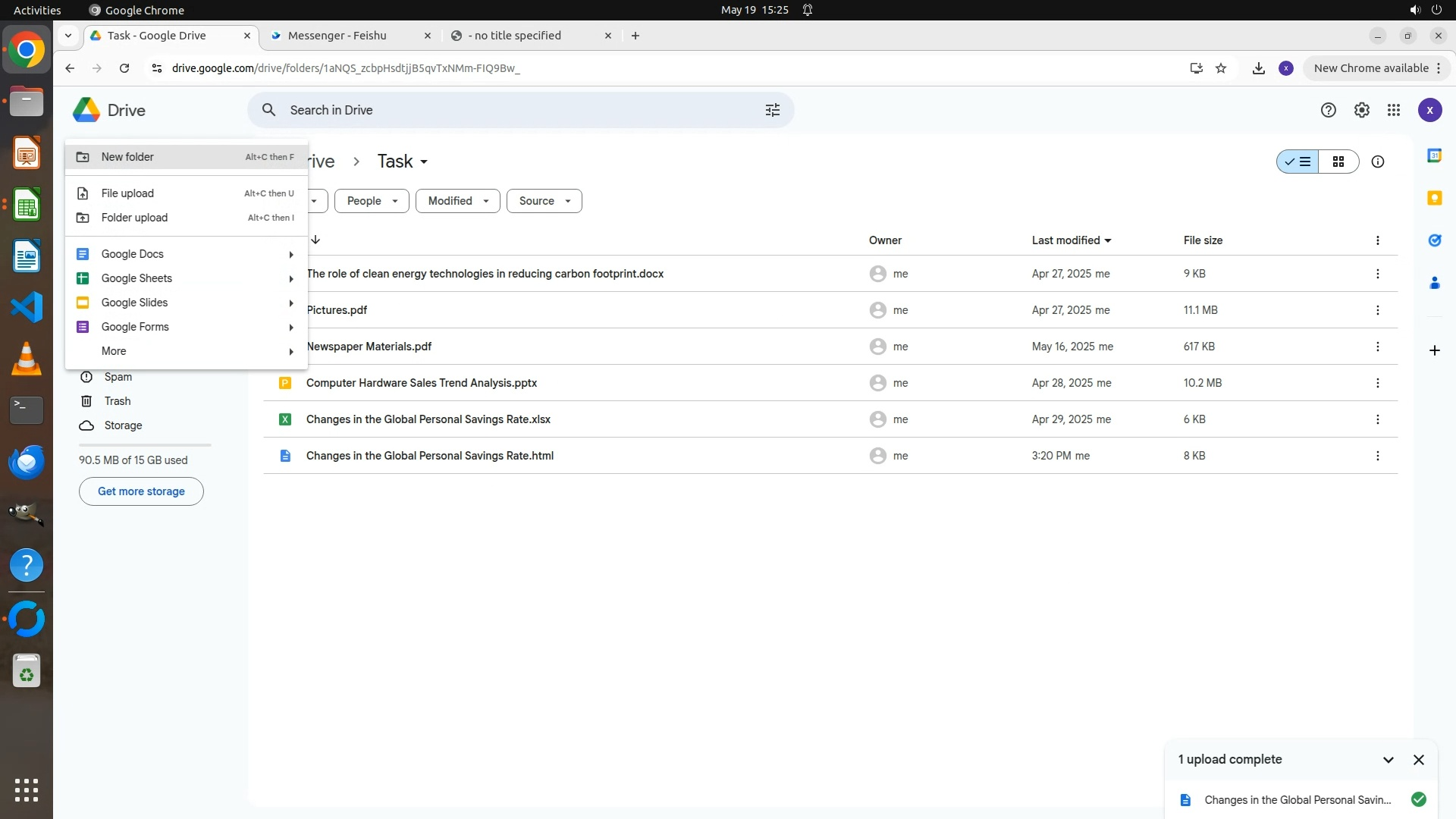Image resolution: width=1456 pixels, height=819 pixels.
Task: Open Google Keep side panel
Action: [1434, 198]
